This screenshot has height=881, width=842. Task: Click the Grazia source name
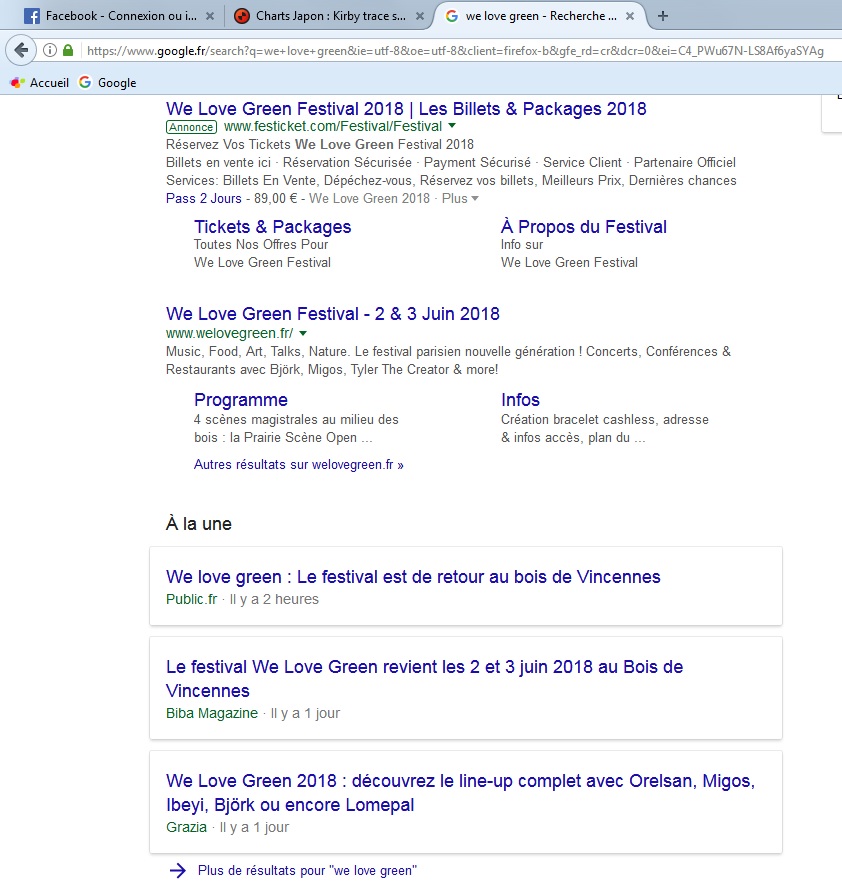186,827
